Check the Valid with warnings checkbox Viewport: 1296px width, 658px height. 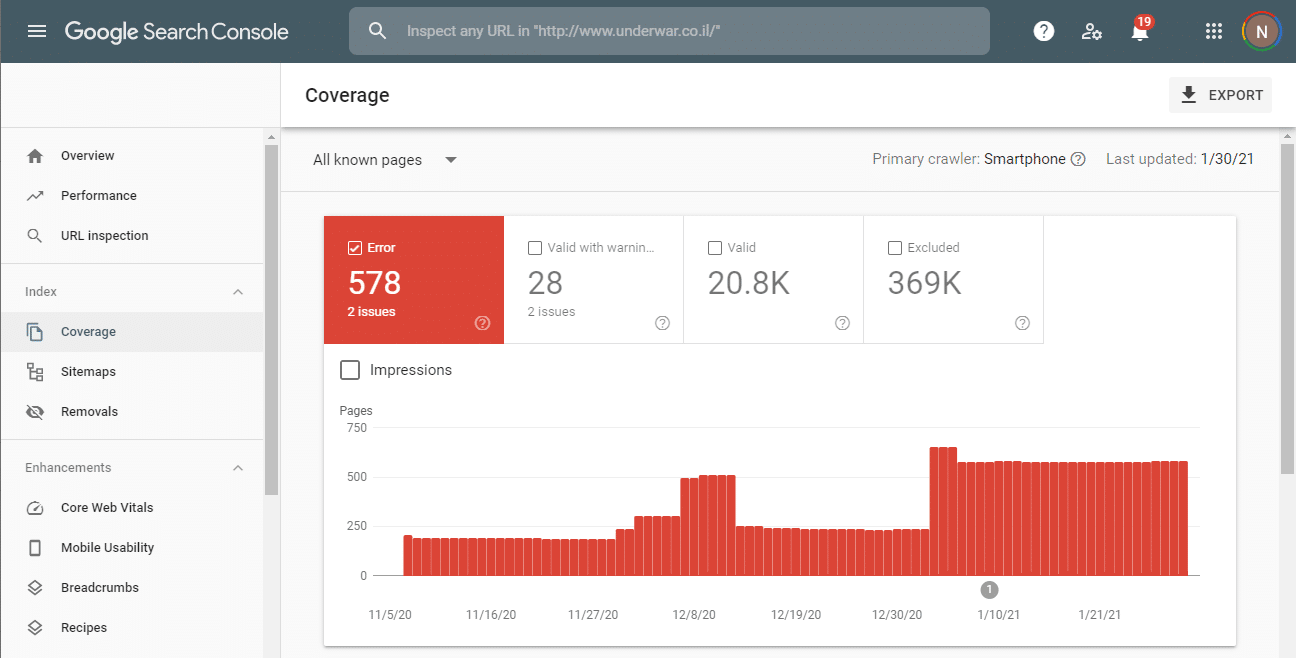pyautogui.click(x=535, y=248)
